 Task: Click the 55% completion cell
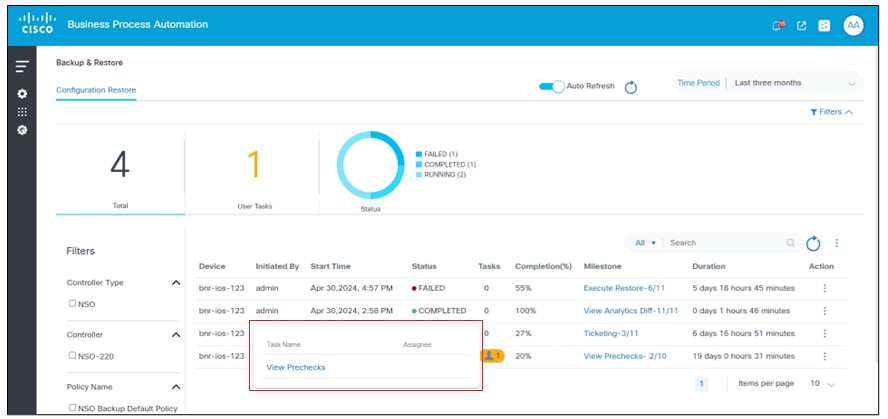523,288
